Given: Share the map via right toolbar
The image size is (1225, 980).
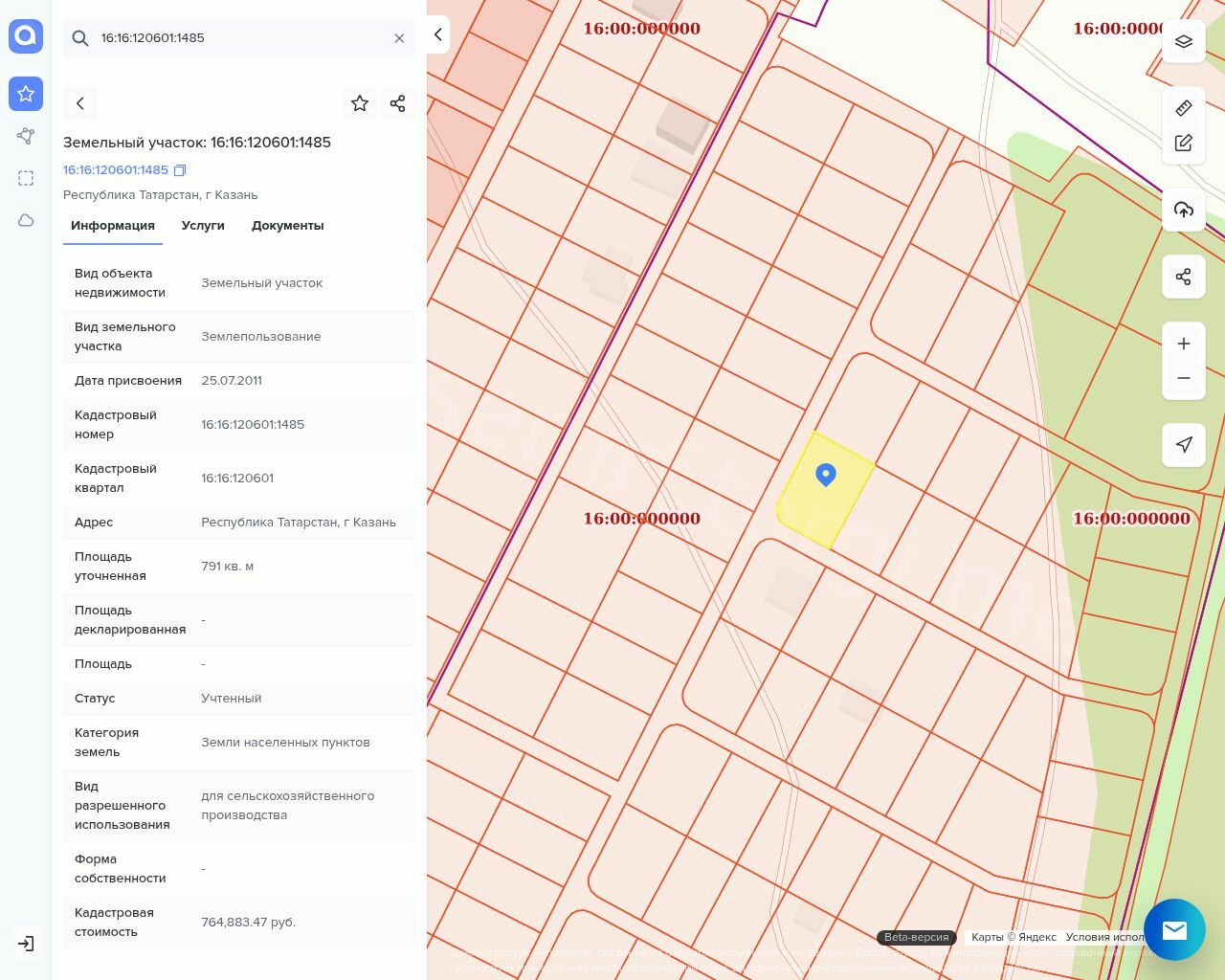Looking at the screenshot, I should 1183,277.
